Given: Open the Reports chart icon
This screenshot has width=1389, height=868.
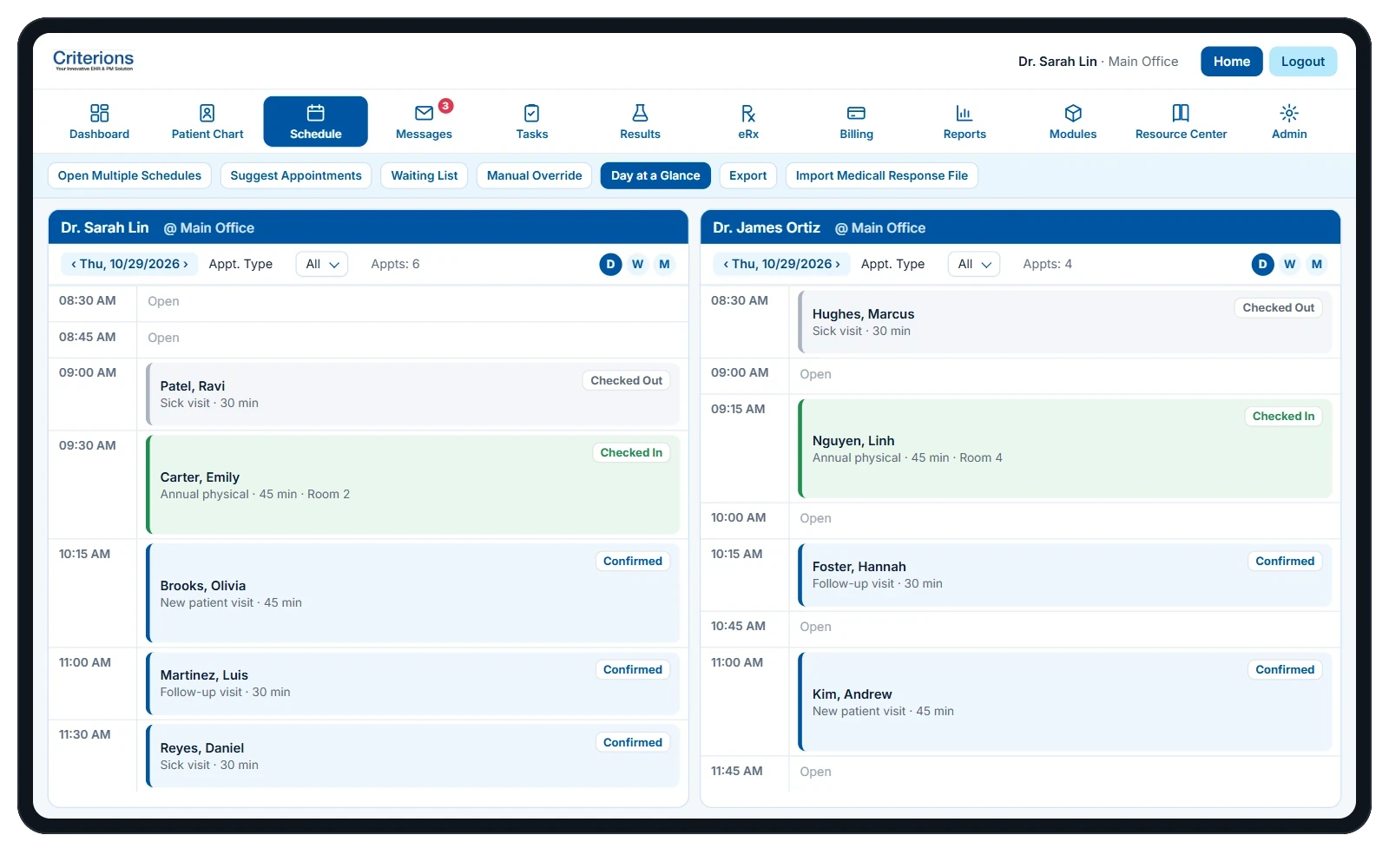Looking at the screenshot, I should [964, 114].
